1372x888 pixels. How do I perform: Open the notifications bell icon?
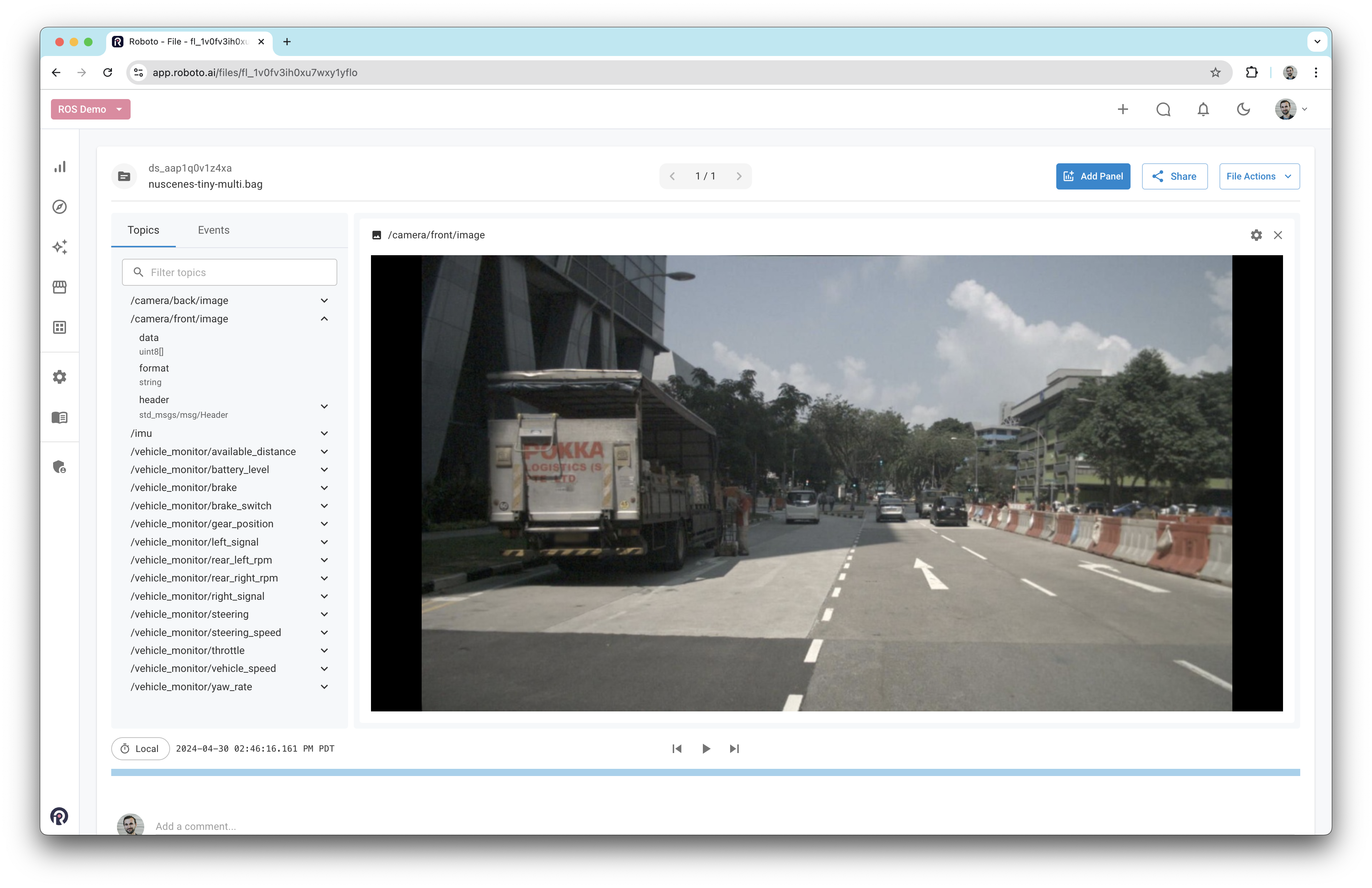(1203, 109)
